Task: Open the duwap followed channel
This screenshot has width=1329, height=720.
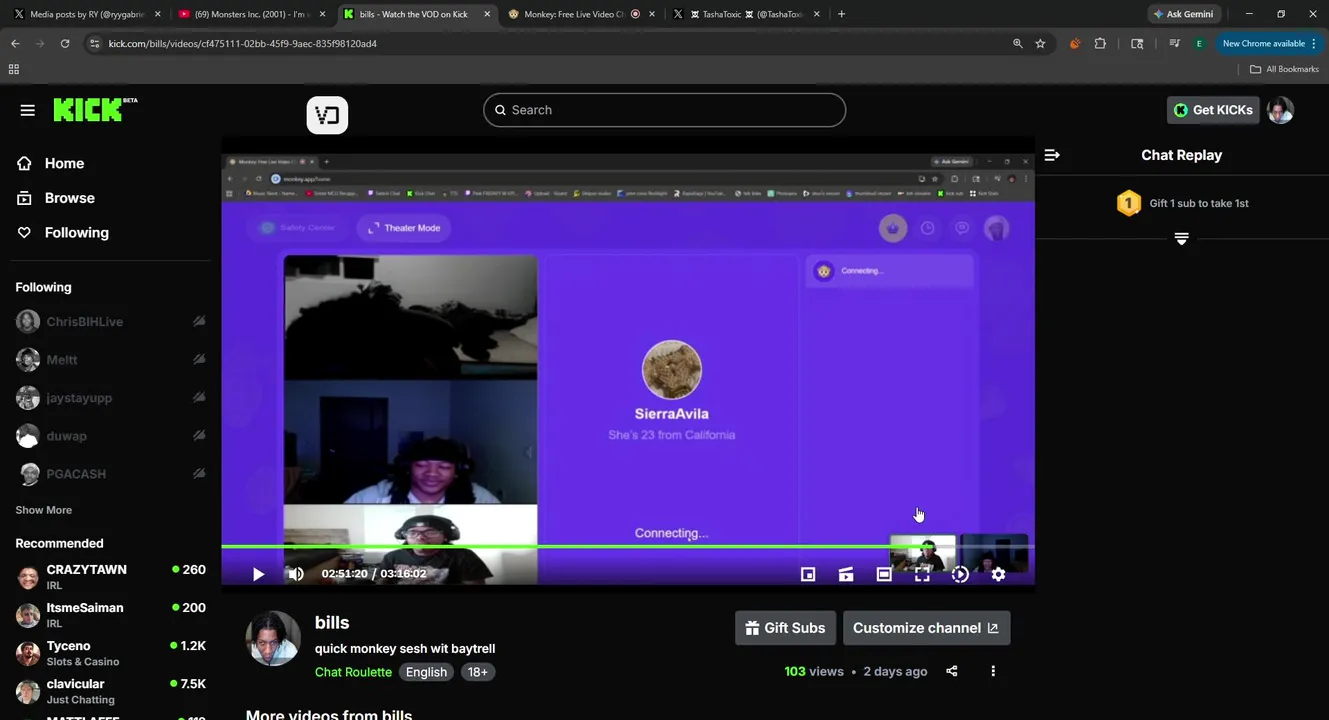Action: point(66,436)
